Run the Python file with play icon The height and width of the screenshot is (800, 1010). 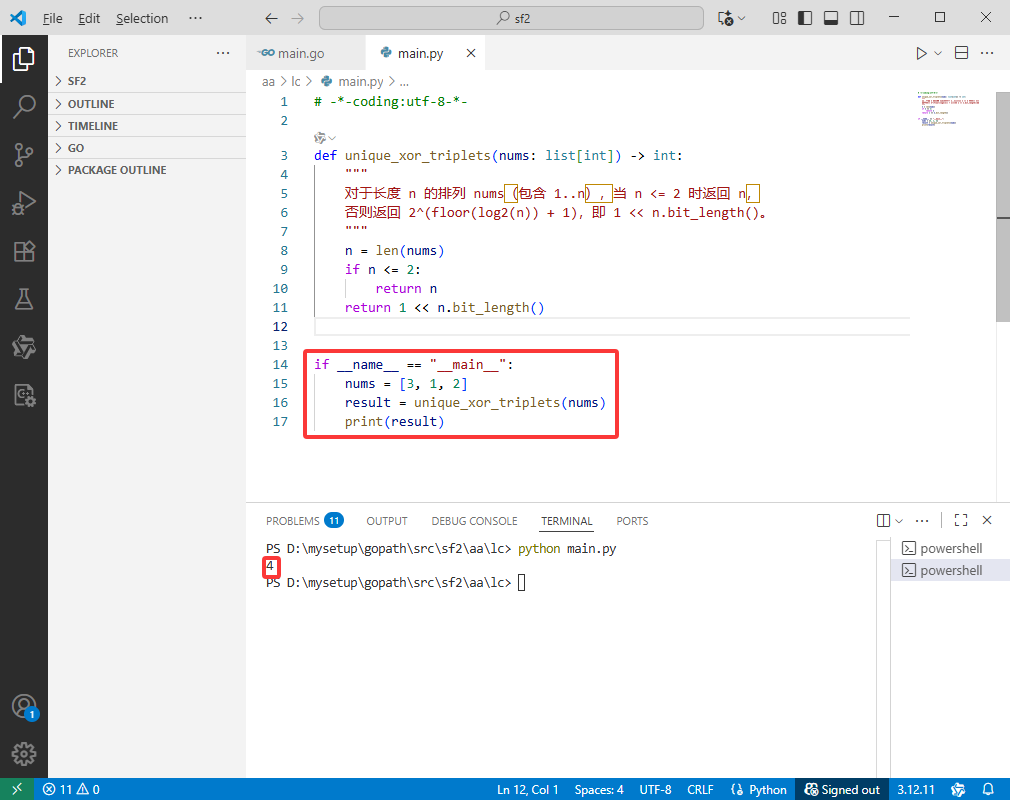pyautogui.click(x=921, y=53)
